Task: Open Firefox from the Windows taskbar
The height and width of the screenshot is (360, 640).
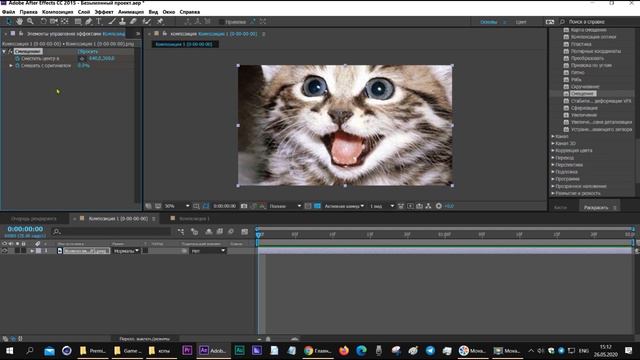Action: 344,351
